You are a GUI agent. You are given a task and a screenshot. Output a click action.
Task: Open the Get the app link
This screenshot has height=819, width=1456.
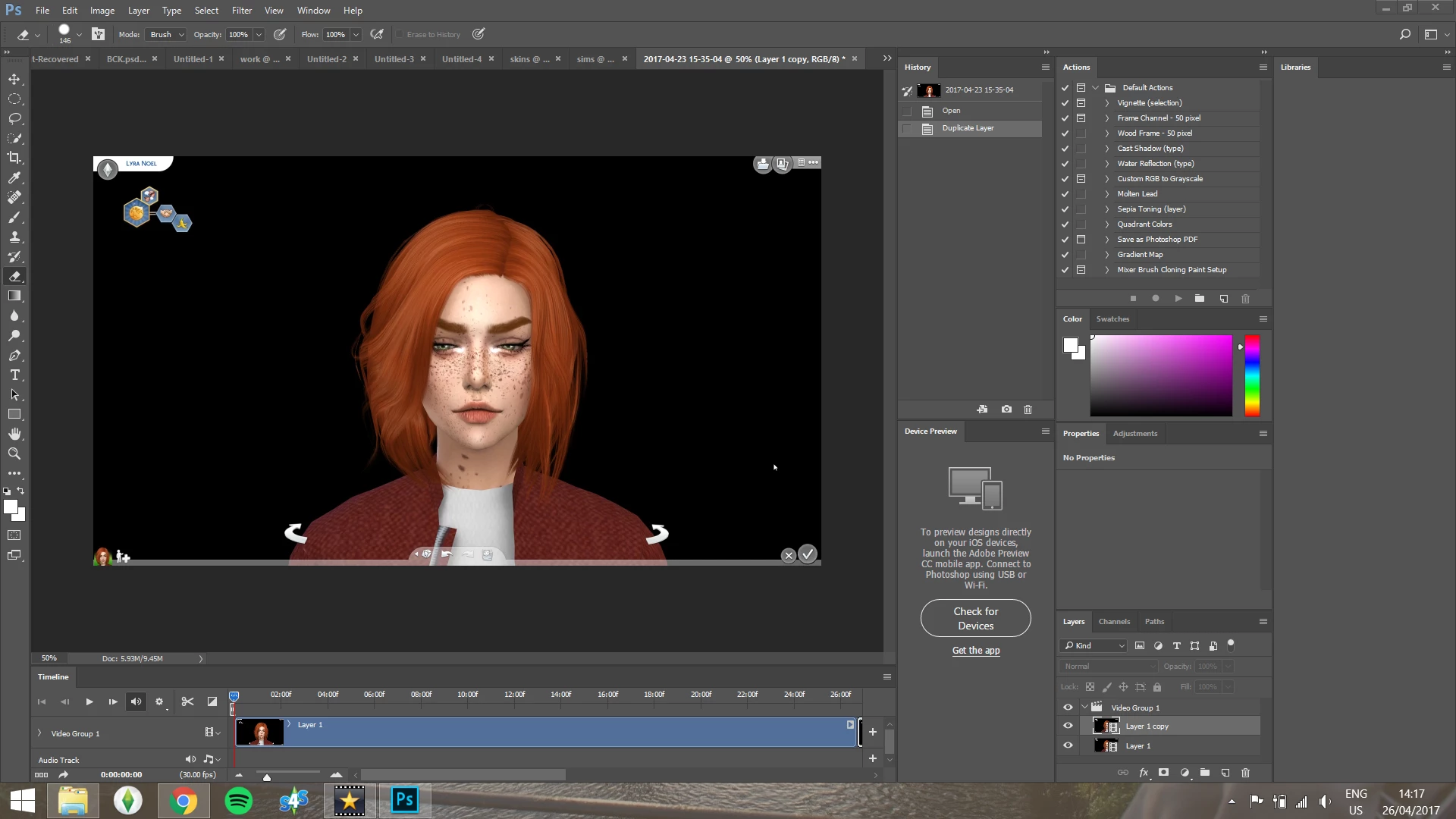click(975, 650)
